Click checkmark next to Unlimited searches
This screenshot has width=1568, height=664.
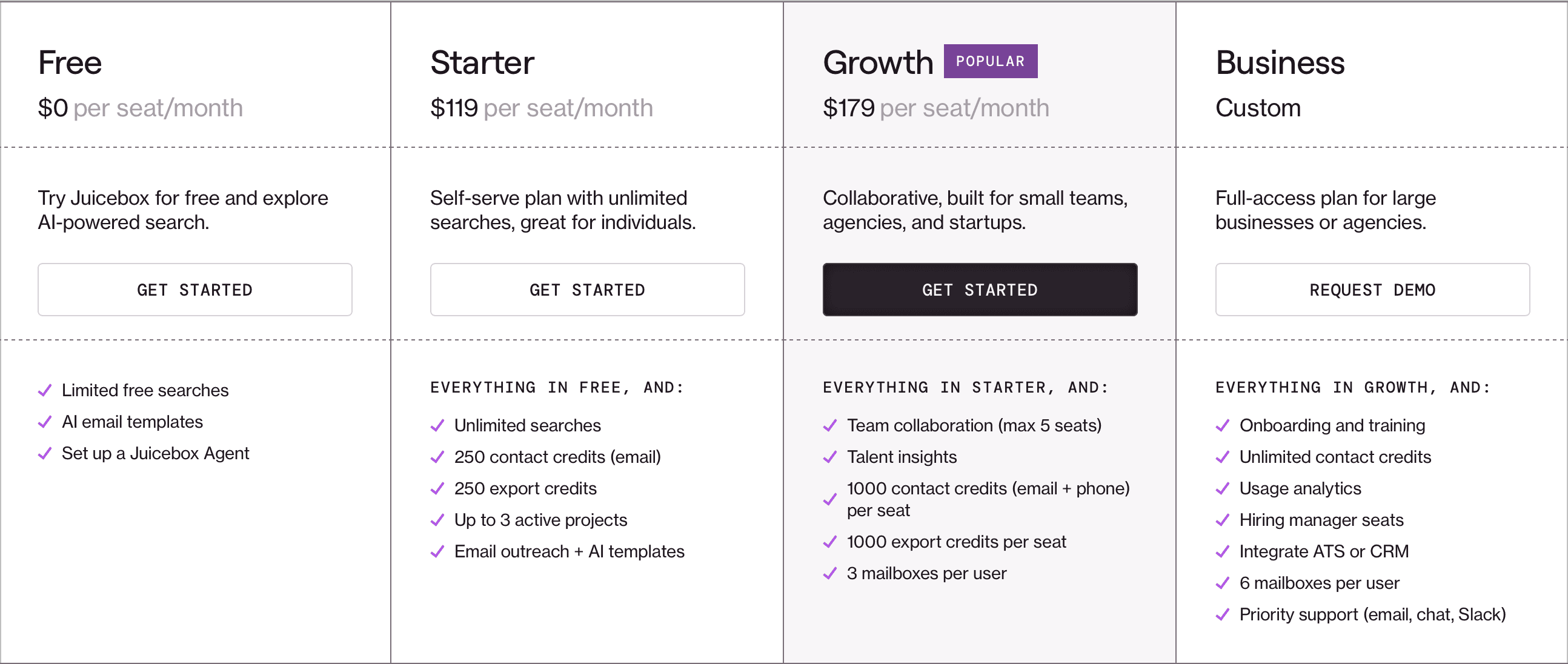(x=437, y=425)
